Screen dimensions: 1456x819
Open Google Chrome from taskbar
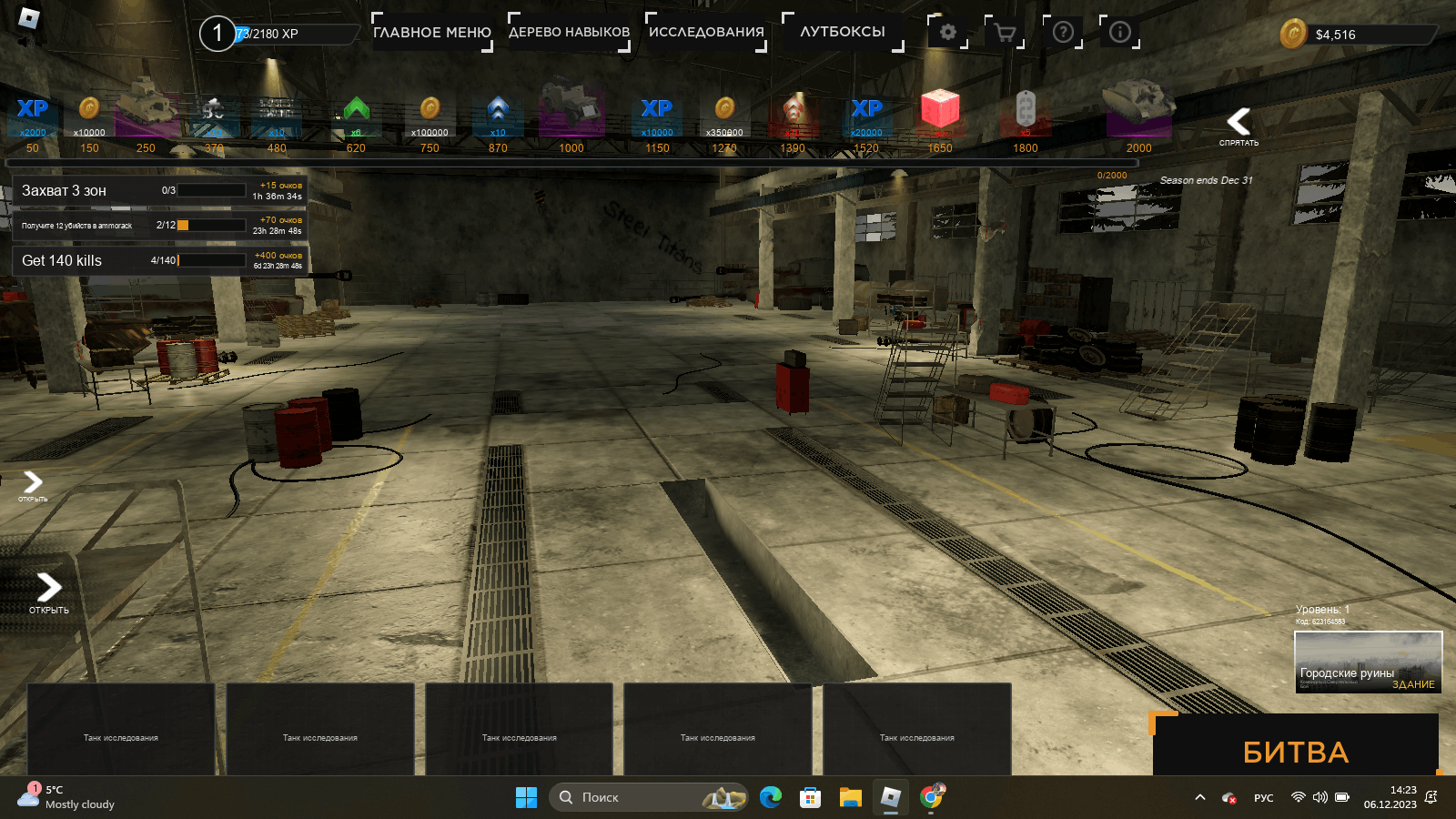click(931, 797)
